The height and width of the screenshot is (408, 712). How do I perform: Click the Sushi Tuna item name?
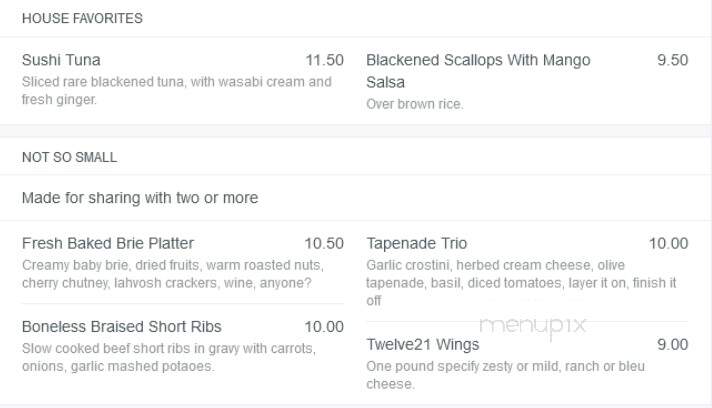pos(61,60)
